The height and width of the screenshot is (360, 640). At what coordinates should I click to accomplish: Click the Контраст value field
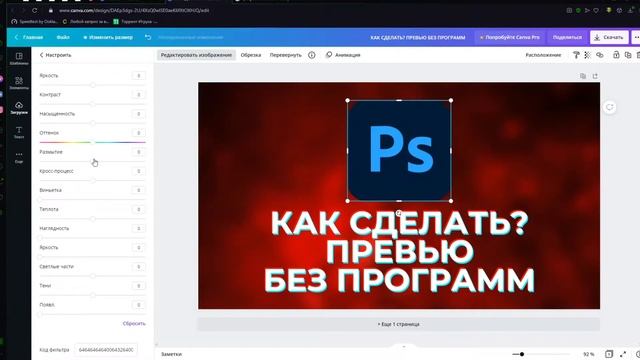tap(139, 94)
